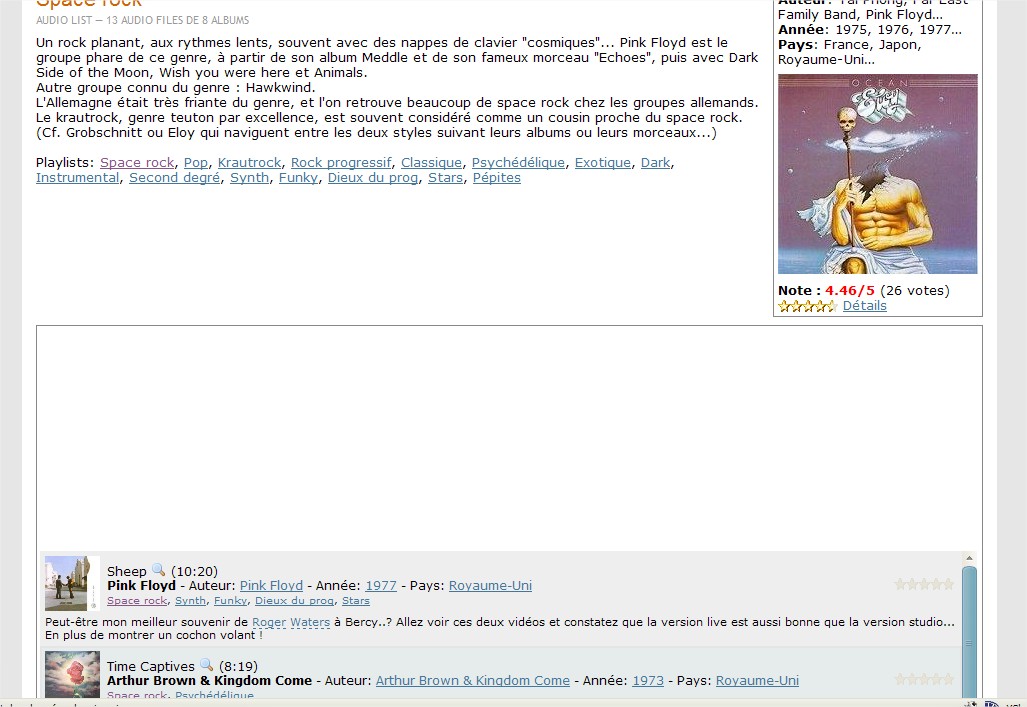Open Arthur Brown & Kingdom Come author link
Viewport: 1027px width, 707px height.
click(x=473, y=681)
